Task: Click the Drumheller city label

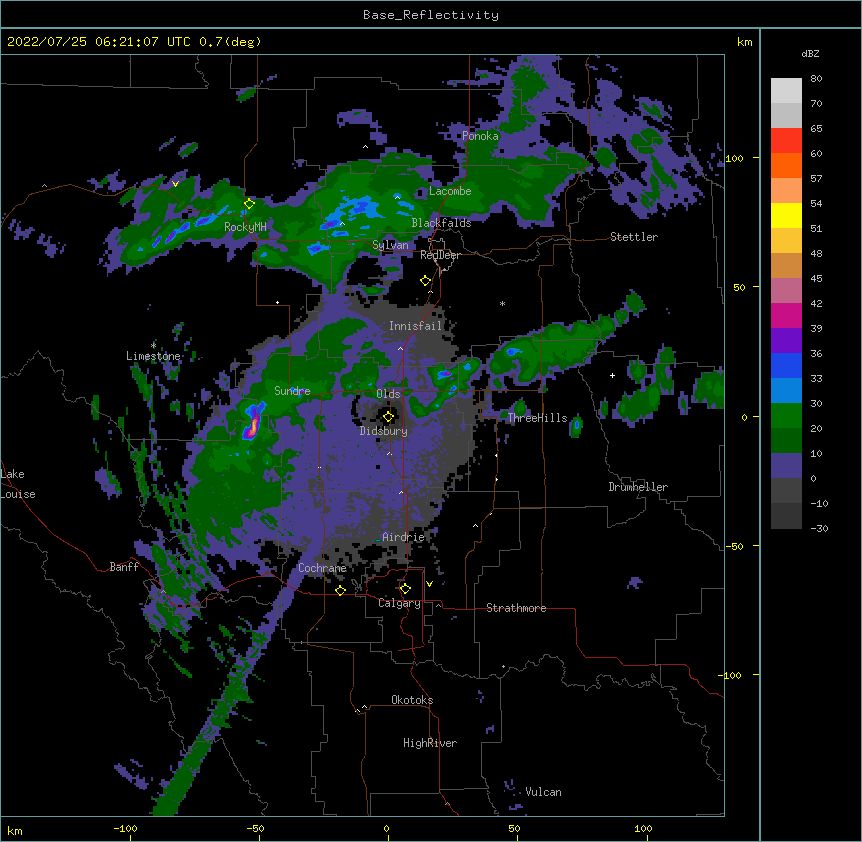Action: 638,487
